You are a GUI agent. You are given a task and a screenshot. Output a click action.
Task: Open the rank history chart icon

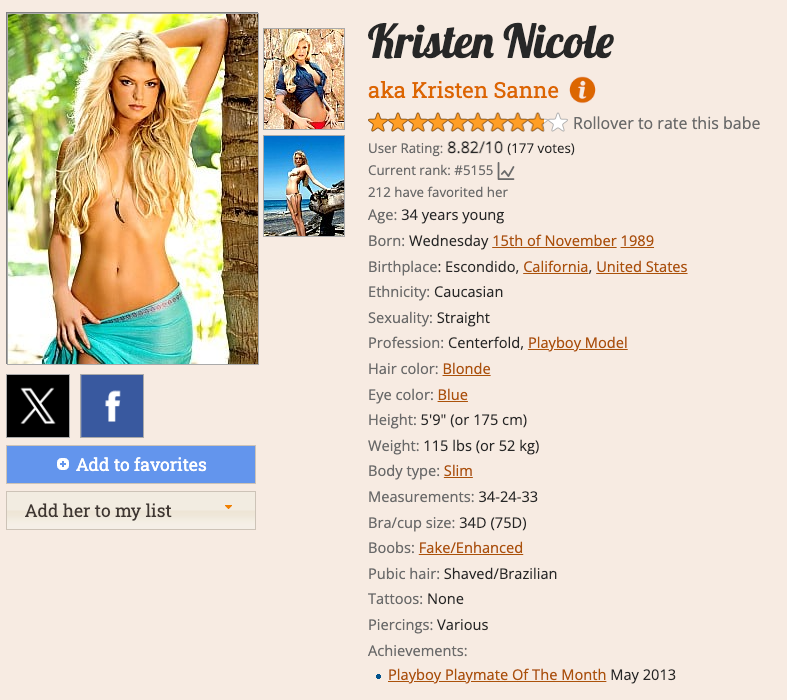(506, 171)
